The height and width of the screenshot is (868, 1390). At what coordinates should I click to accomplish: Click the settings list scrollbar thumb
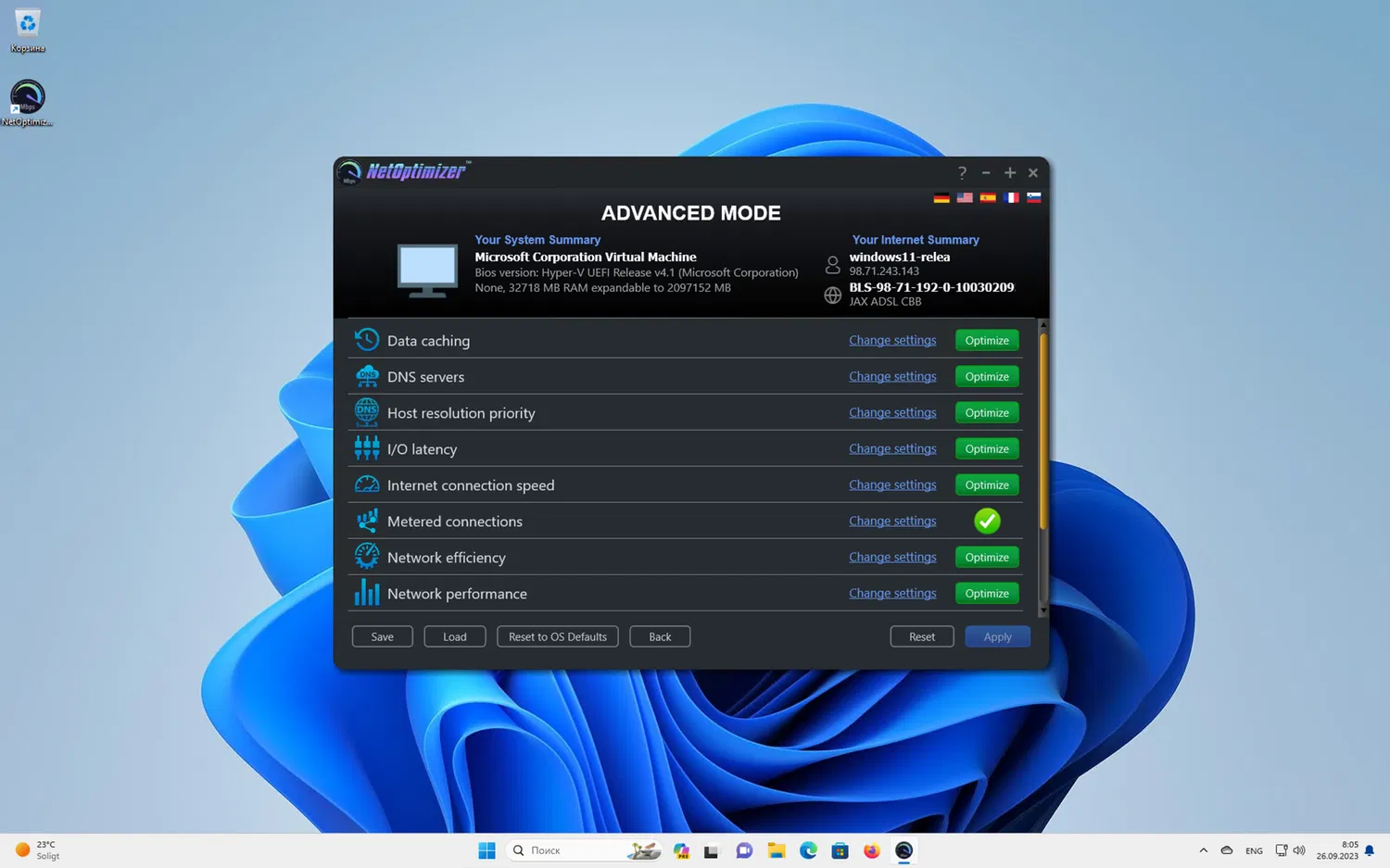[x=1043, y=430]
